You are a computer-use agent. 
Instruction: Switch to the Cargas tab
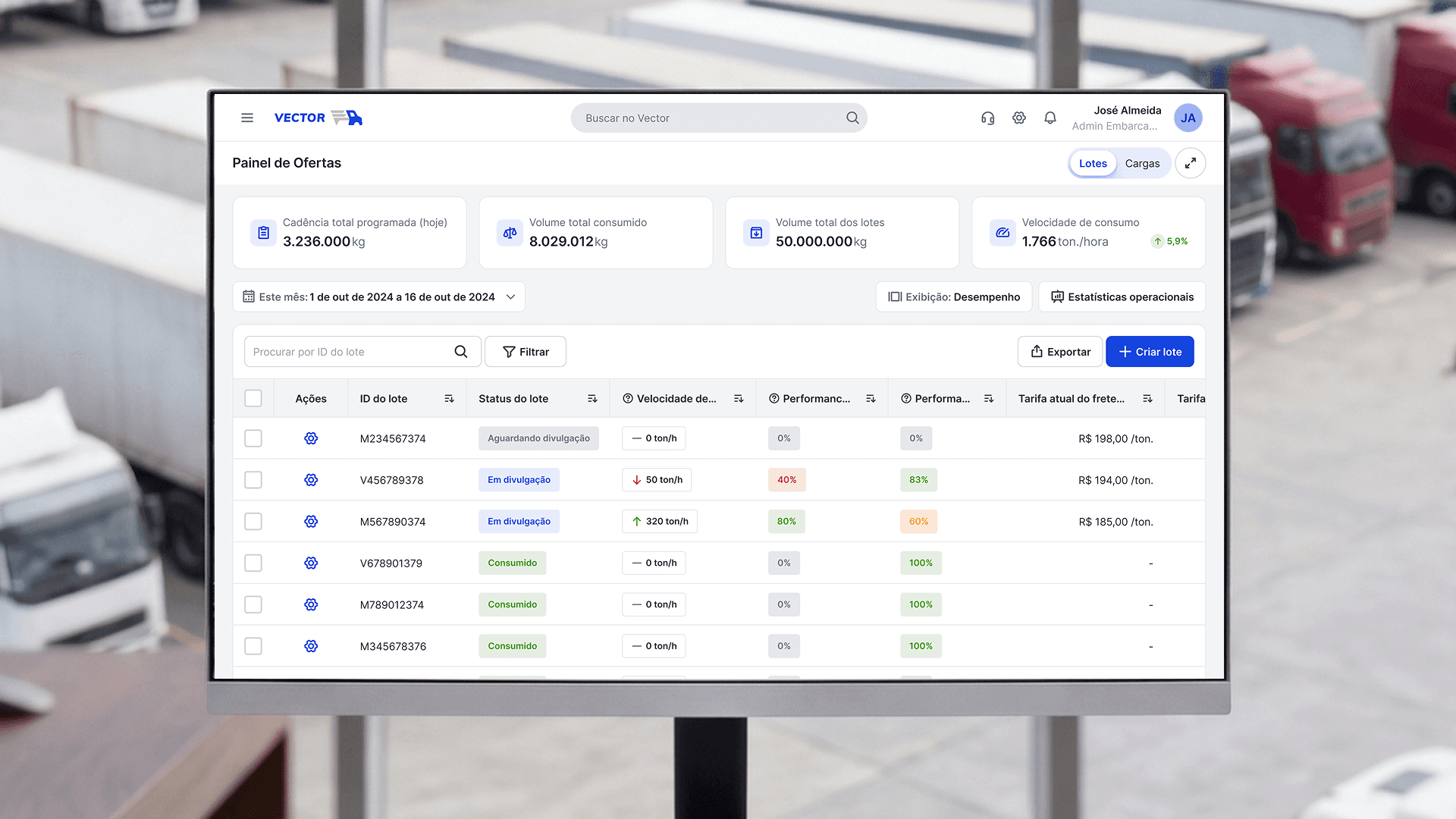pos(1142,163)
